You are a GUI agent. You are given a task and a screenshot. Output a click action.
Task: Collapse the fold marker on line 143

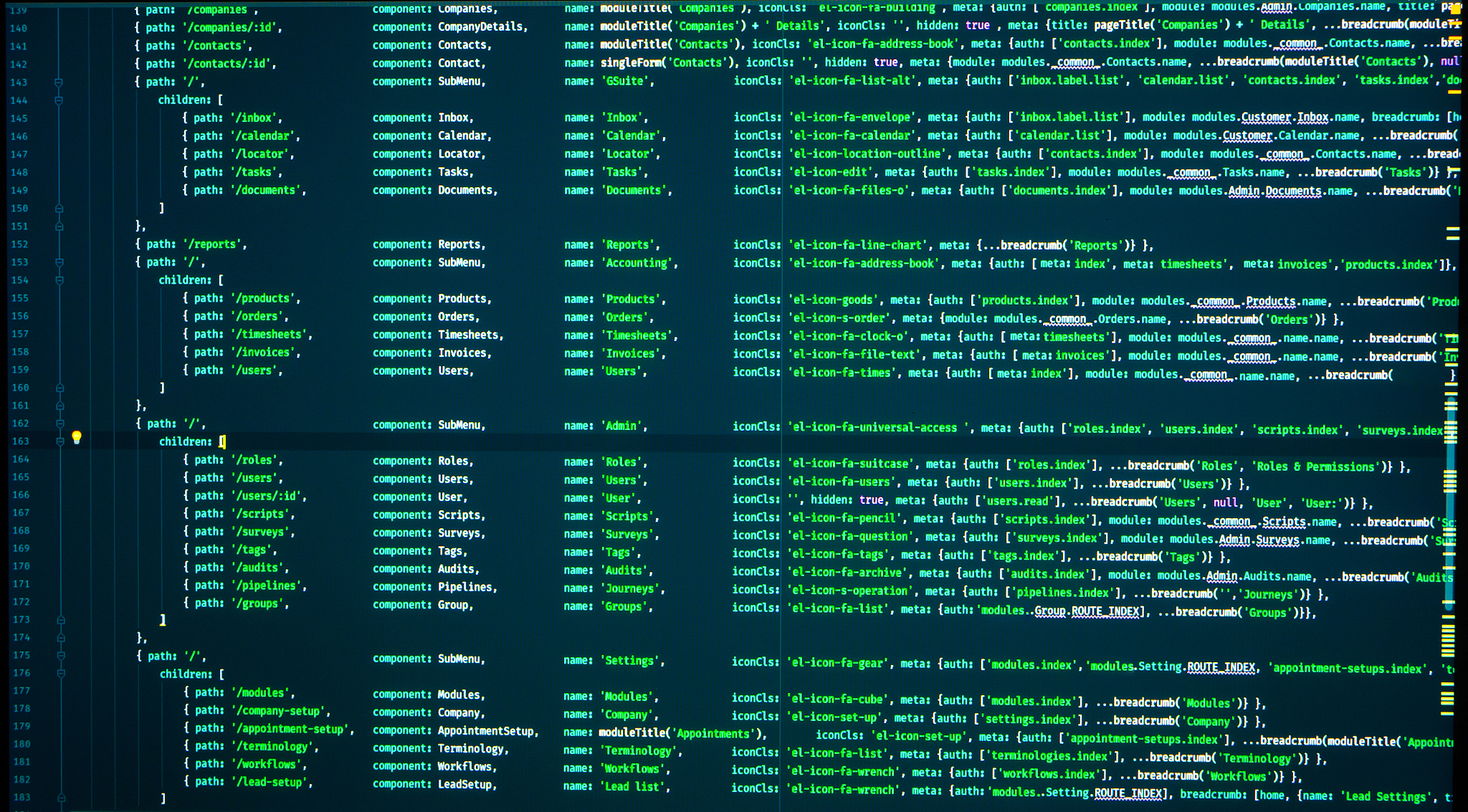click(x=59, y=82)
